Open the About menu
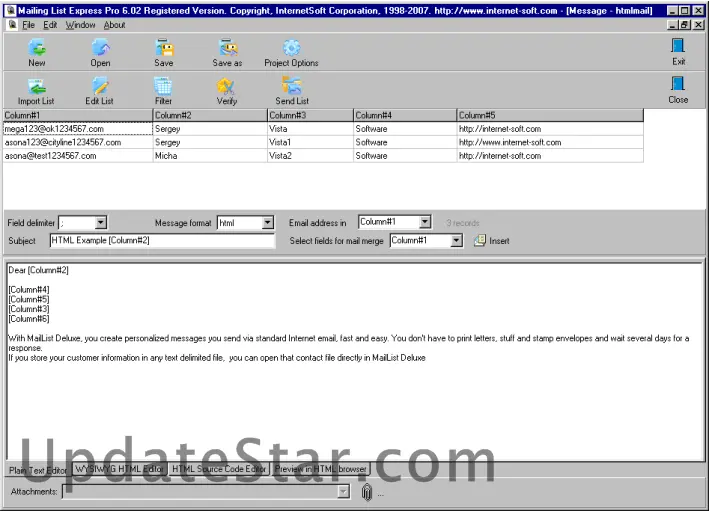 point(114,25)
